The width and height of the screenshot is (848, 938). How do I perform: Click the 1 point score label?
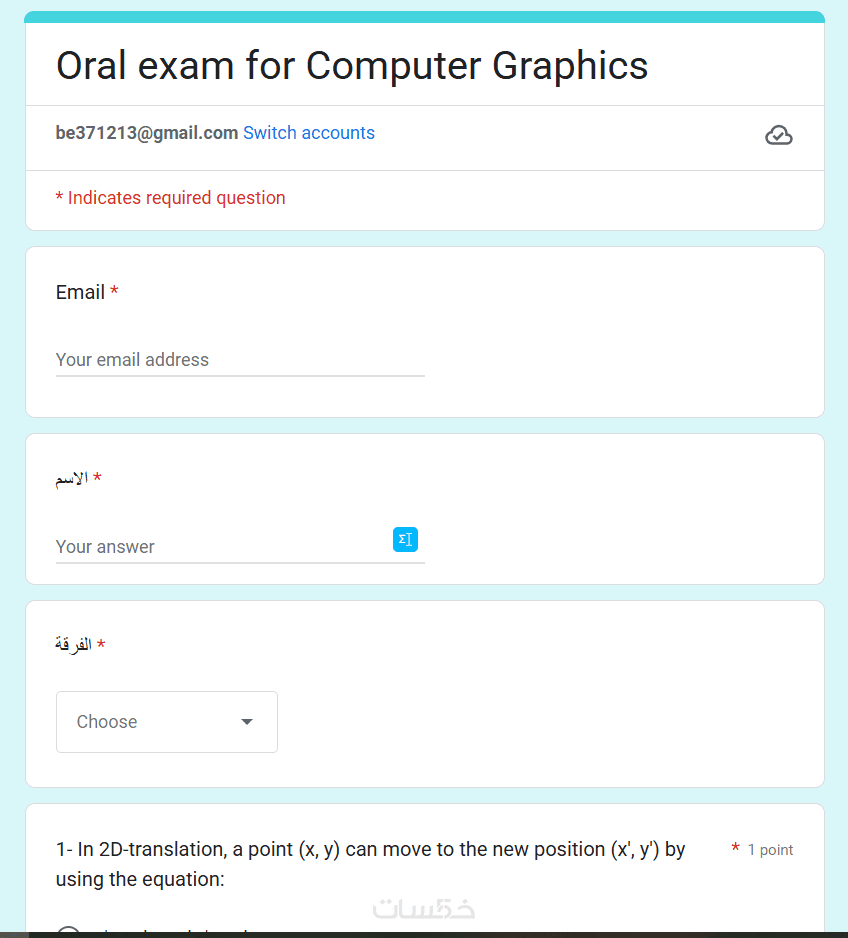coord(770,850)
